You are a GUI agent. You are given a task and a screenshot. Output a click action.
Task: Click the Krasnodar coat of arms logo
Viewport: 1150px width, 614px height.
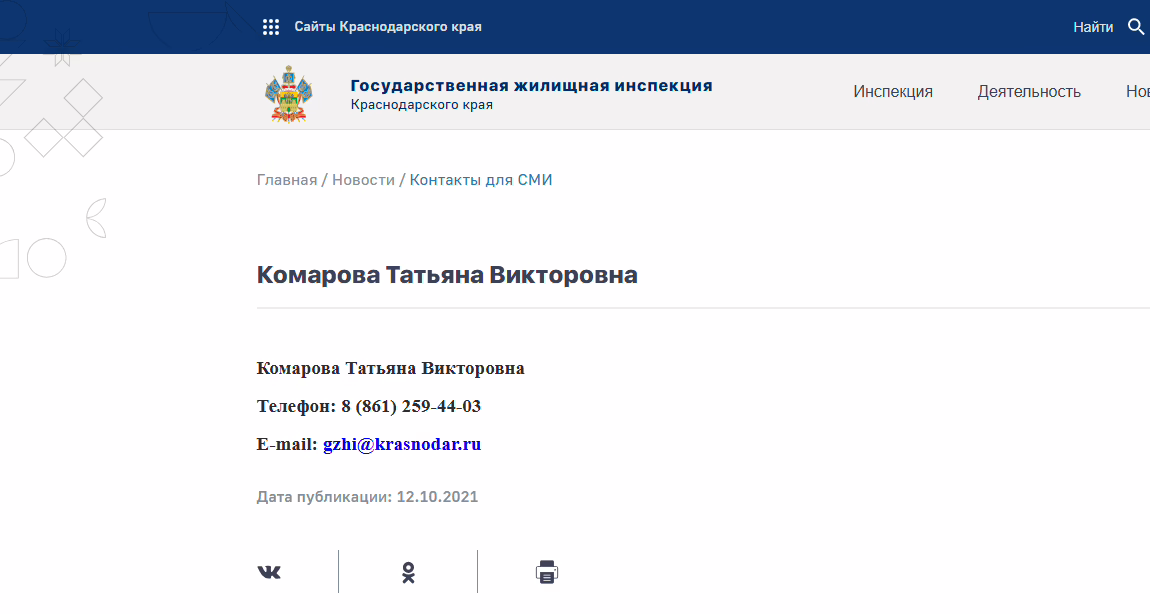point(289,93)
